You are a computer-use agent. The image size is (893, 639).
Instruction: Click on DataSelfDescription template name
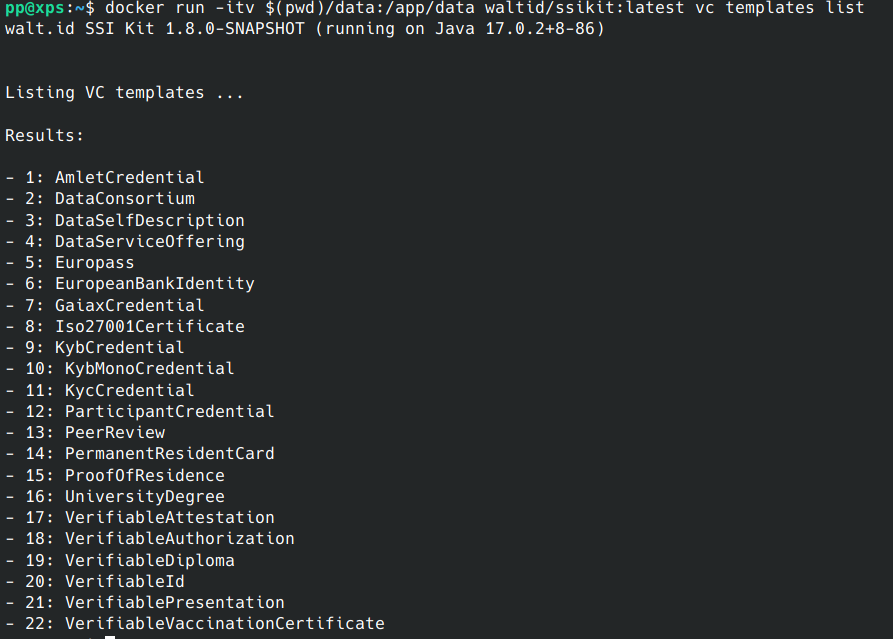(x=150, y=220)
